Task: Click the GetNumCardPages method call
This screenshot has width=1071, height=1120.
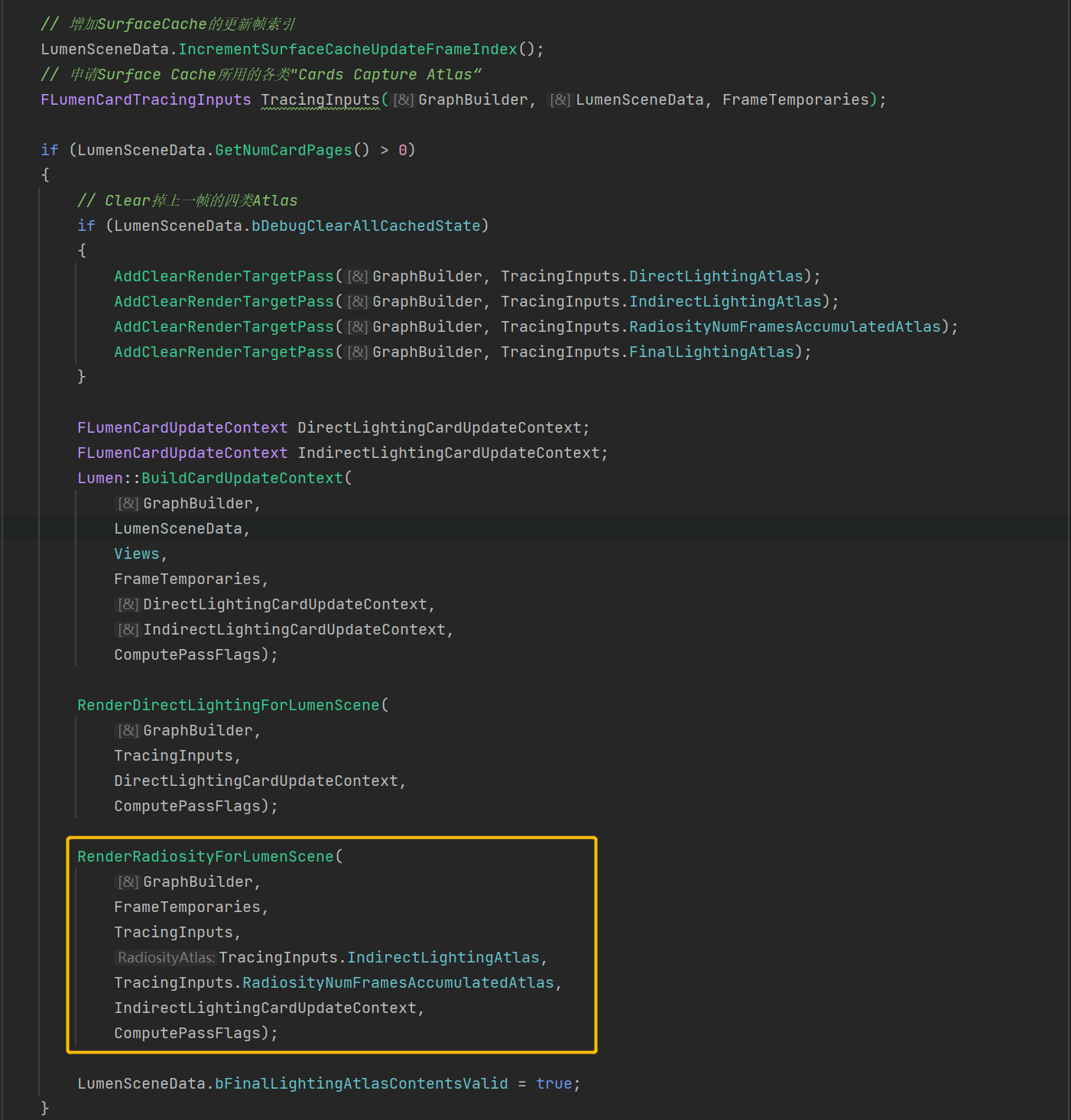Action: tap(284, 151)
